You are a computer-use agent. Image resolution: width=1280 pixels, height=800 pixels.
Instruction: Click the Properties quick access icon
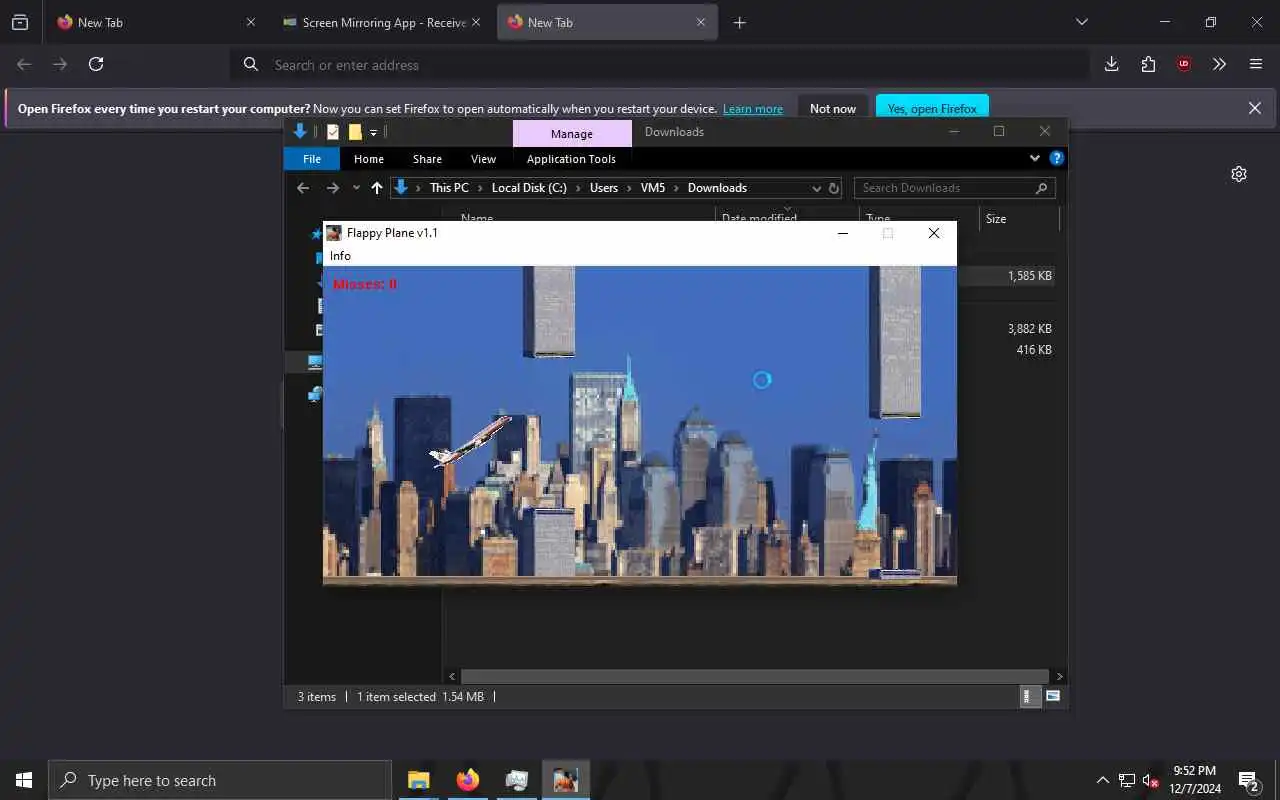coord(333,132)
